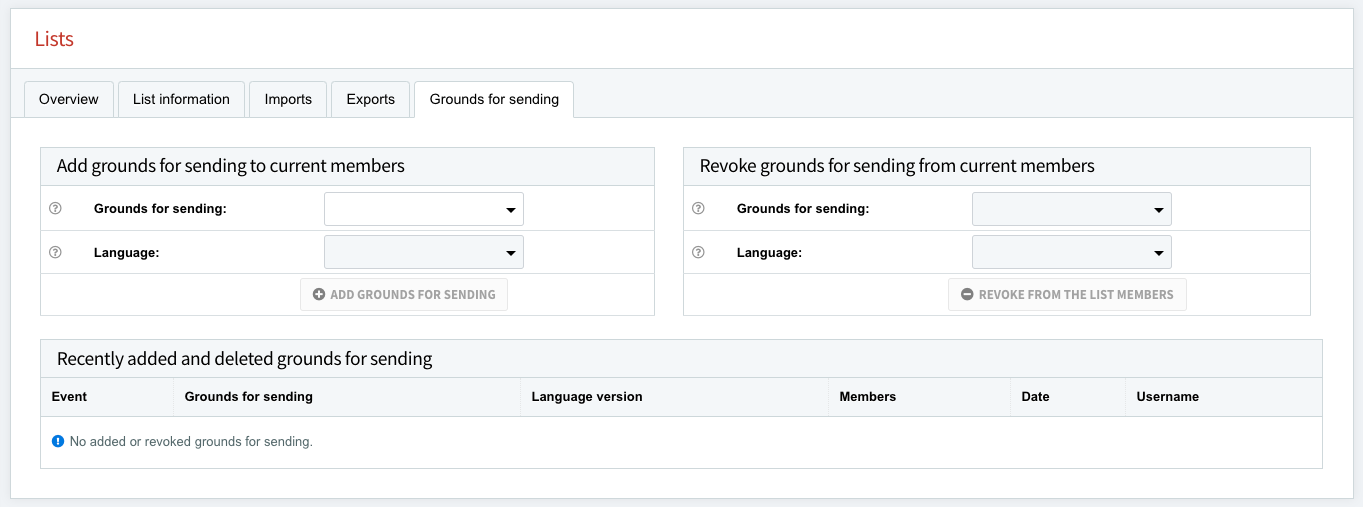1363x507 pixels.
Task: Click help icon beside Grounds for sending in Add panel
Action: 56,209
